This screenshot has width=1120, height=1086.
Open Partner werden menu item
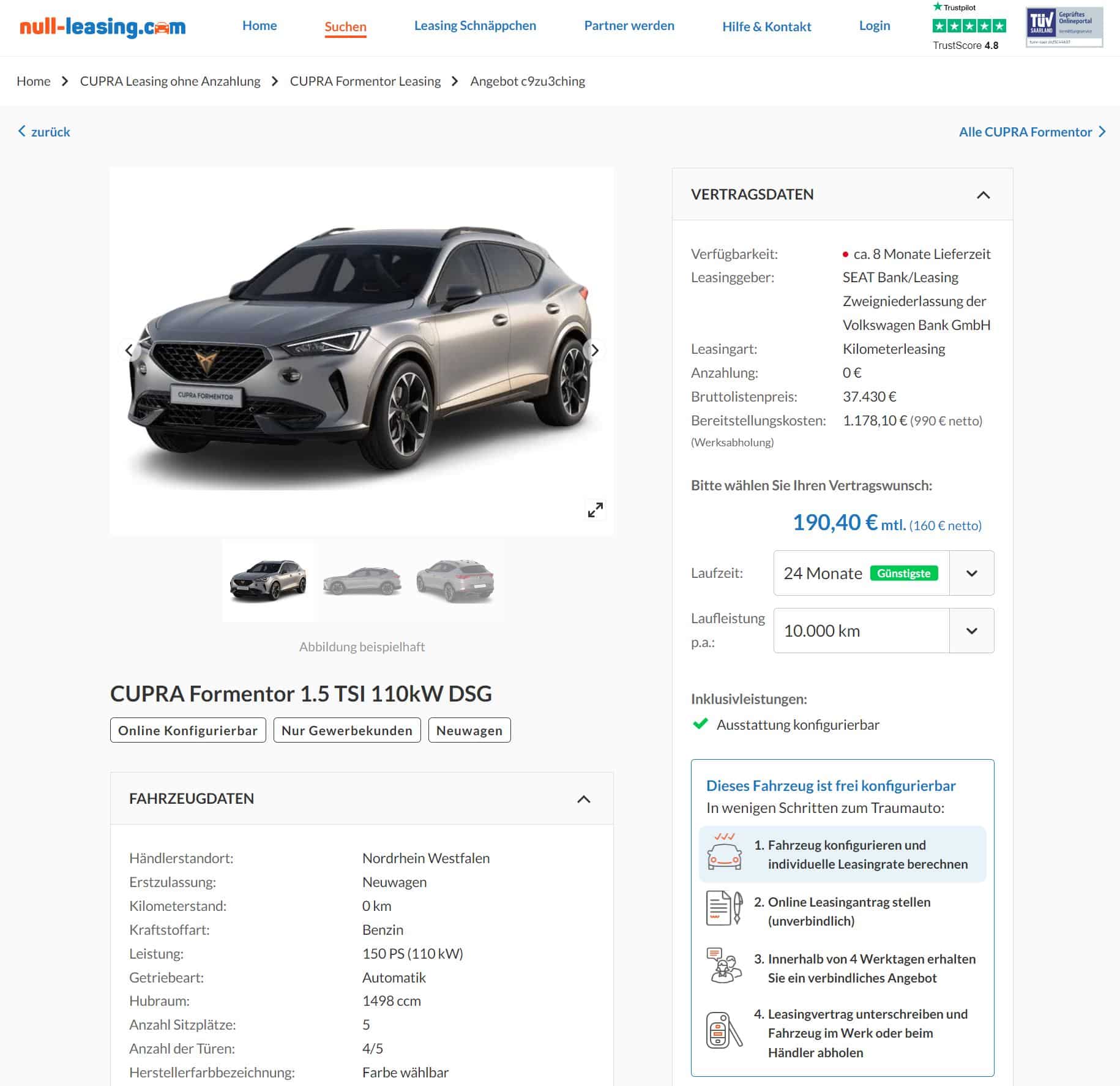(x=629, y=26)
